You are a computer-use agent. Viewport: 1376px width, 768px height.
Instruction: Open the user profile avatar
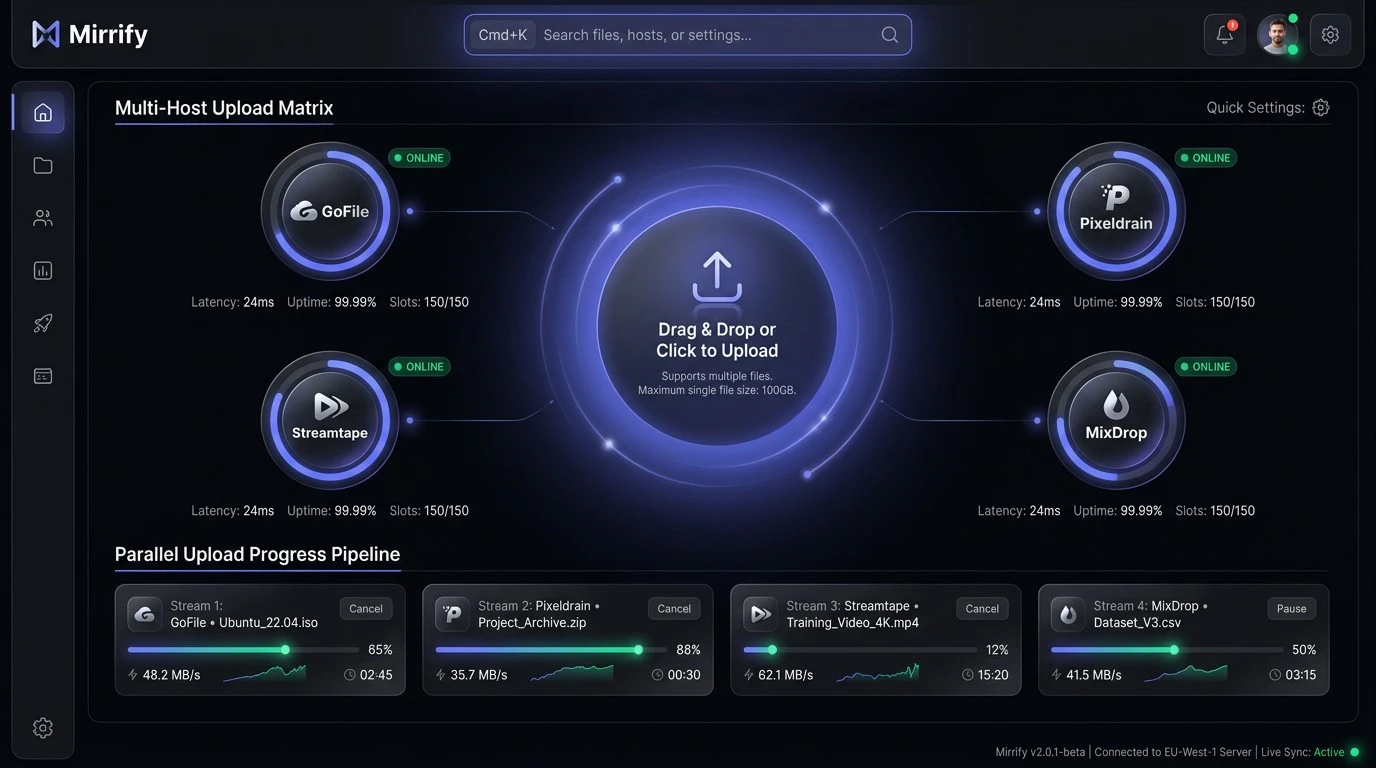point(1277,35)
